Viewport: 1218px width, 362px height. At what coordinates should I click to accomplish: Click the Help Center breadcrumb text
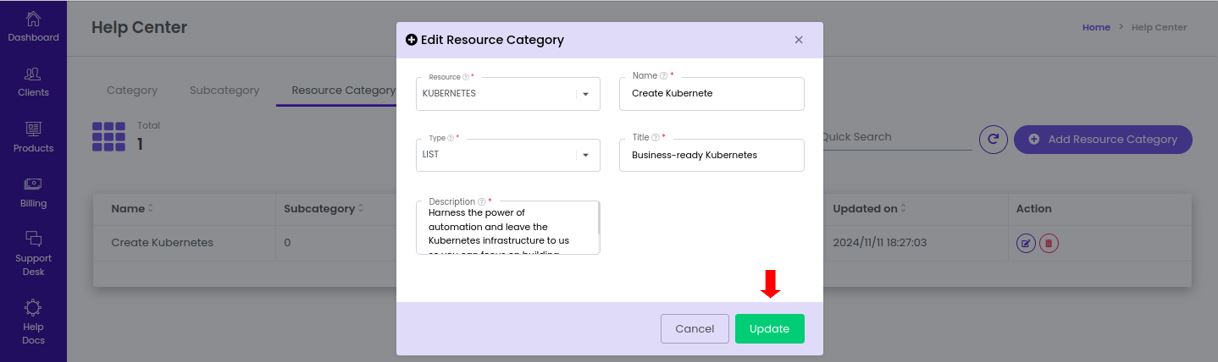click(1159, 27)
